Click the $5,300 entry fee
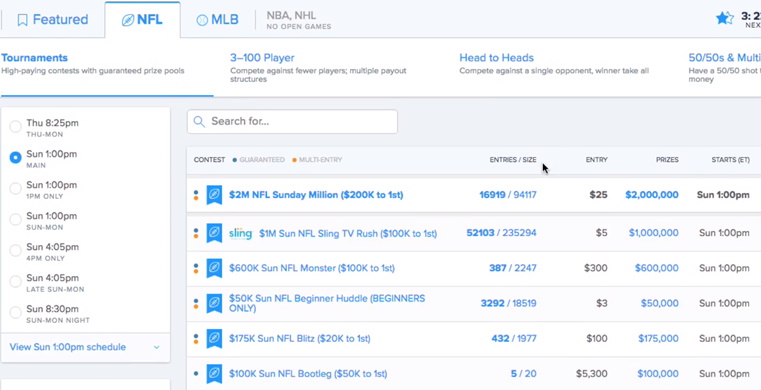761x390 pixels. click(592, 374)
